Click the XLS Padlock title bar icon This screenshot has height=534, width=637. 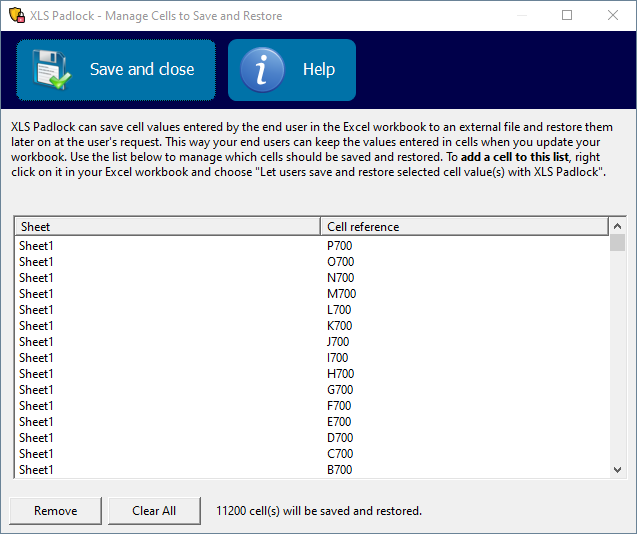click(16, 16)
